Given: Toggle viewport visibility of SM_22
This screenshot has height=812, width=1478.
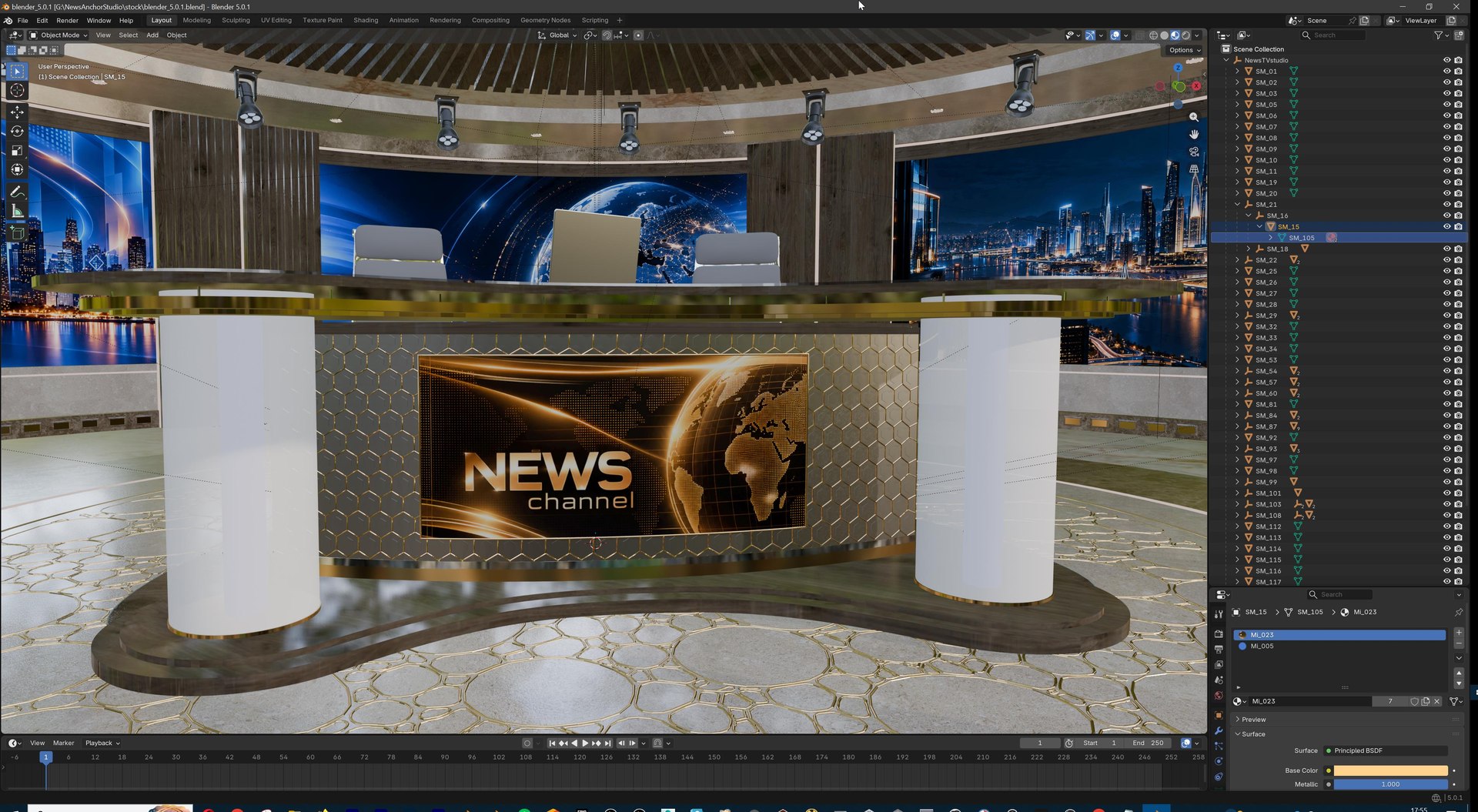Looking at the screenshot, I should click(x=1446, y=260).
